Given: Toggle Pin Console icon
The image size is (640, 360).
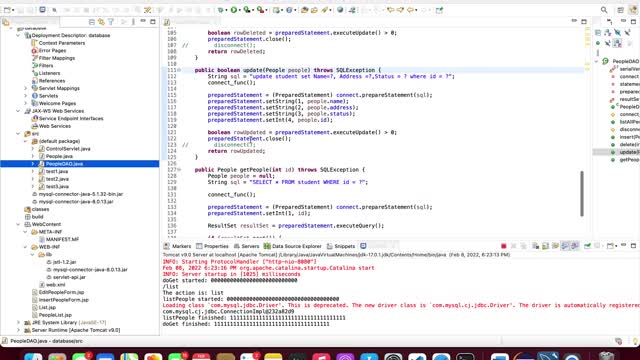Looking at the screenshot, I should point(587,246).
